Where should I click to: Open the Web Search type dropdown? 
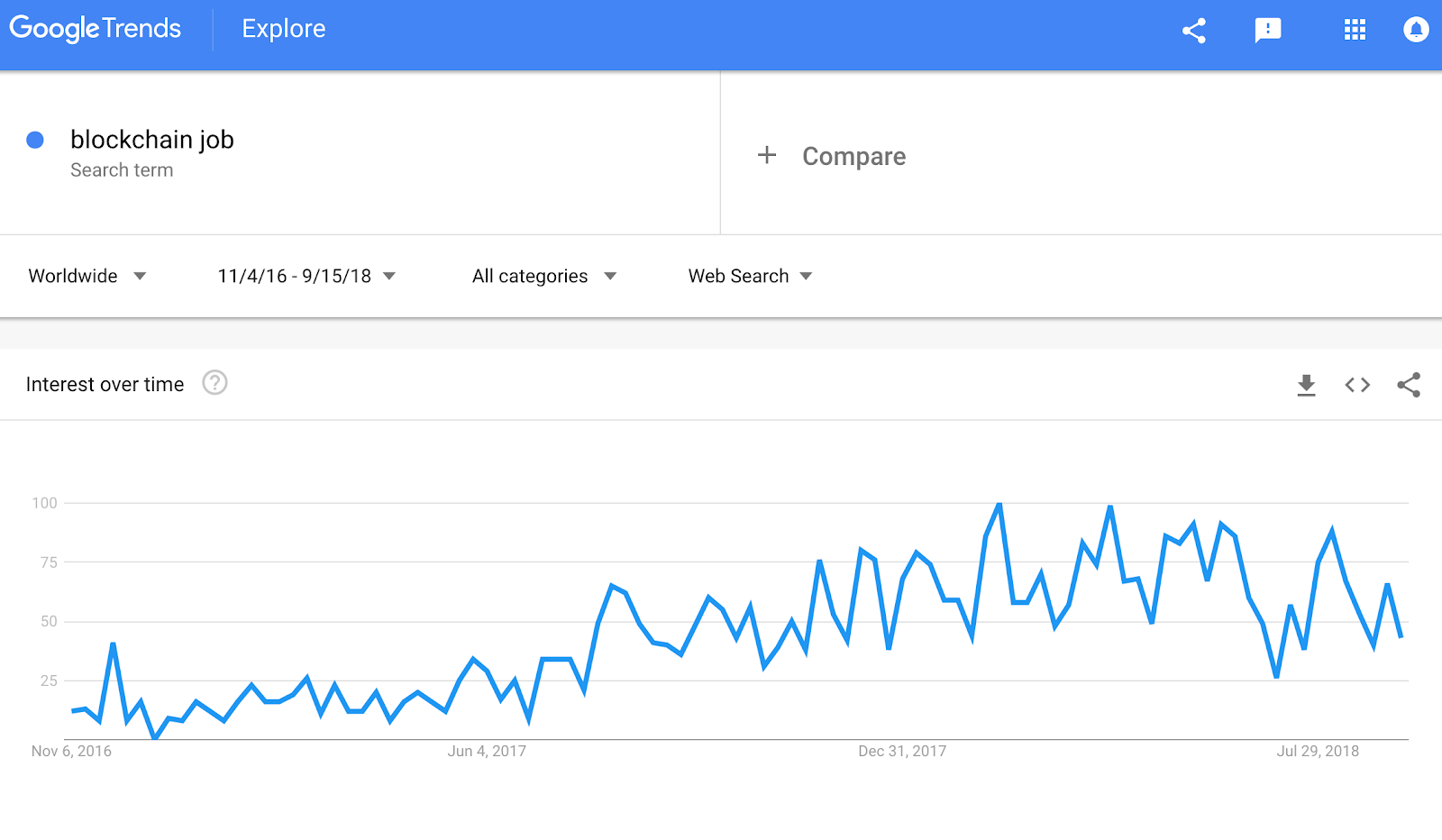[751, 276]
